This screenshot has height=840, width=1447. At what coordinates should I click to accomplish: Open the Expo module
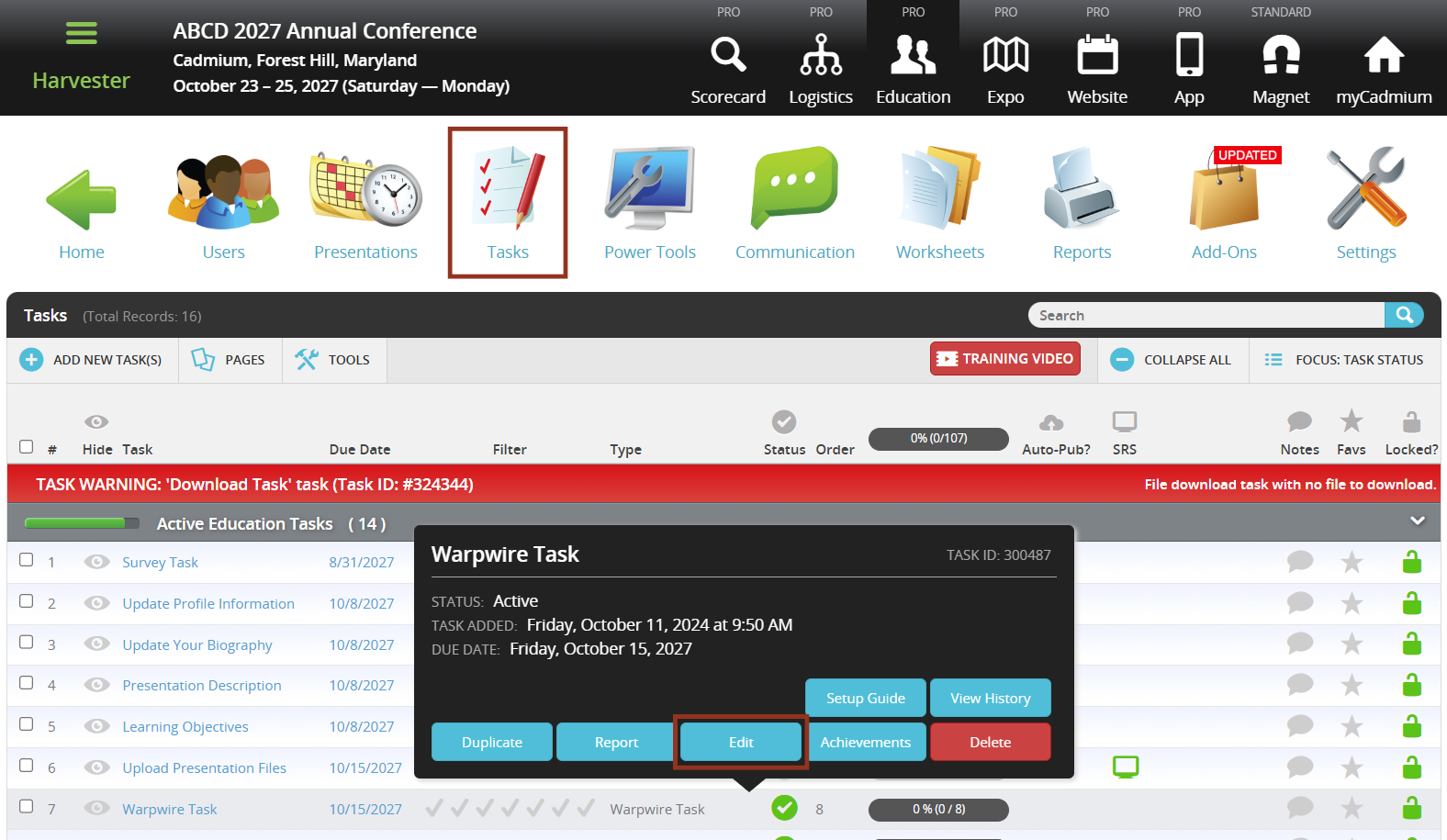coord(1005,70)
